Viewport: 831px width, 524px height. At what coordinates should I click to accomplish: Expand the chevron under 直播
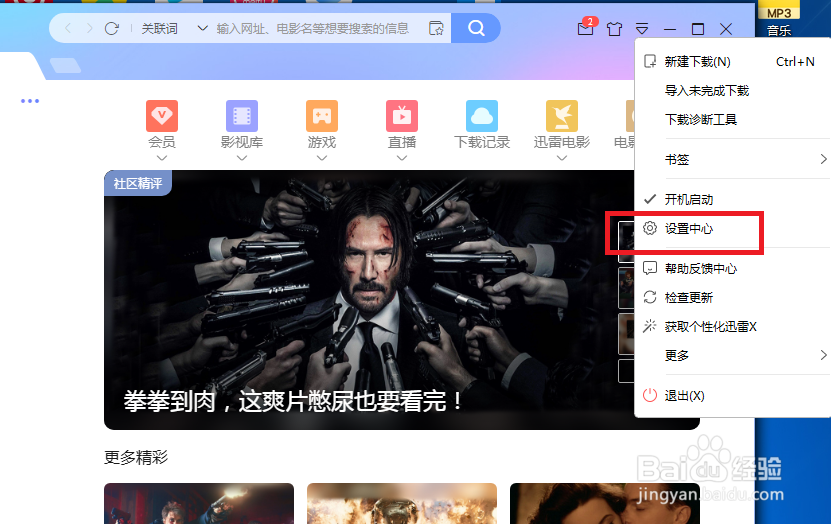(402, 158)
